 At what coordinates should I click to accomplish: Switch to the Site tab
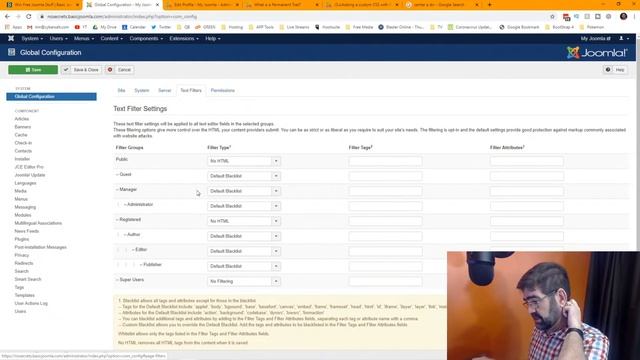(121, 90)
